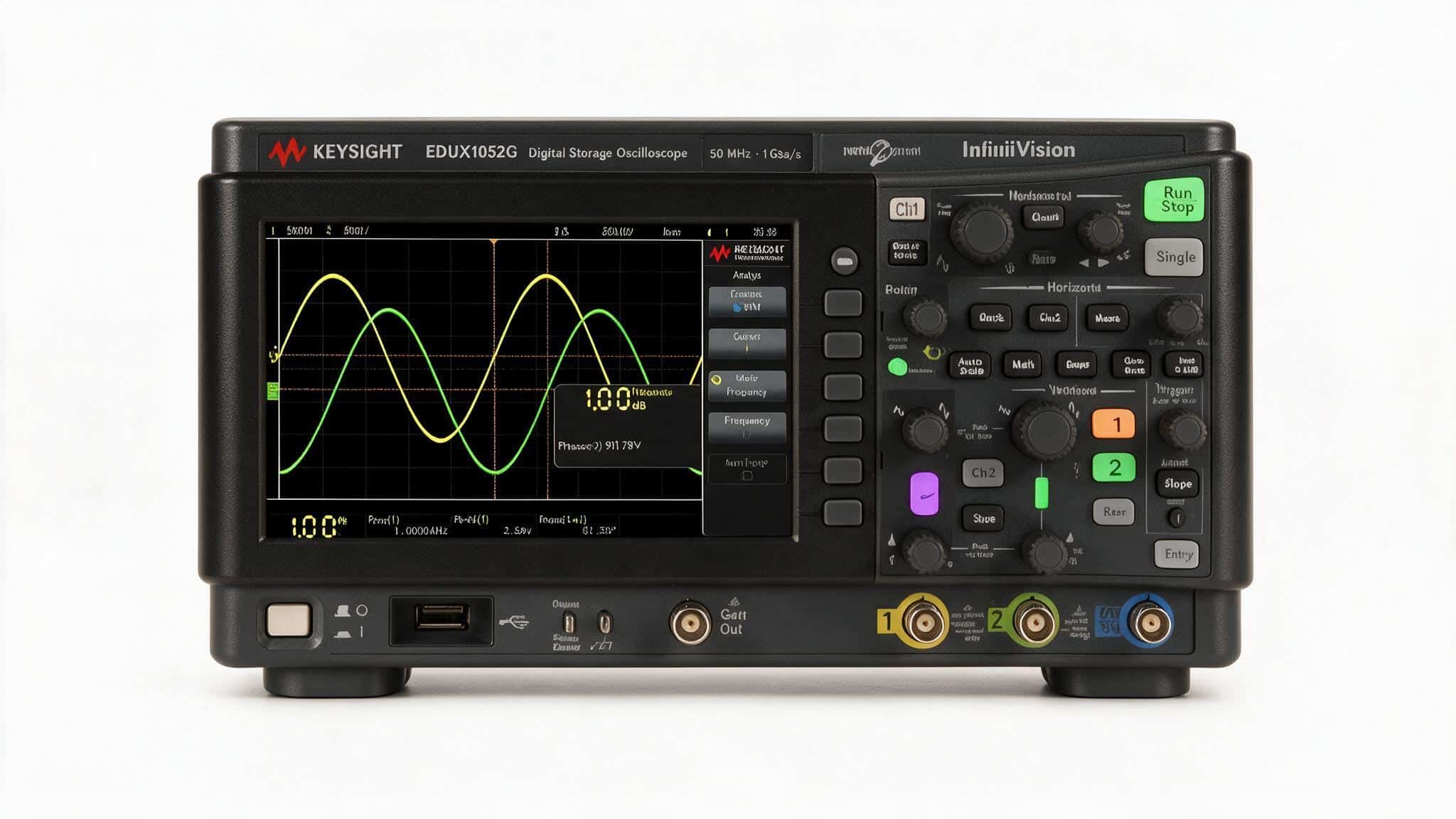Tap the front-panel USB port
Image resolution: width=1456 pixels, height=819 pixels.
(x=442, y=618)
